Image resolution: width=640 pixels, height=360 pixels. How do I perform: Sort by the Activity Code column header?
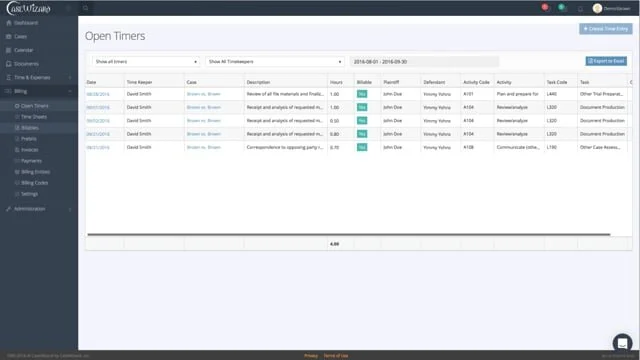coord(476,82)
